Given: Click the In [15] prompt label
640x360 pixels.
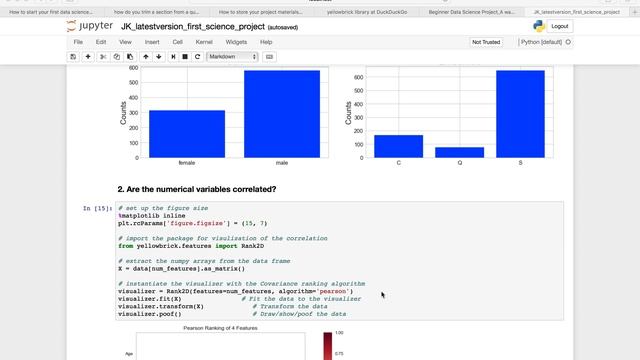Looking at the screenshot, I should coord(98,208).
